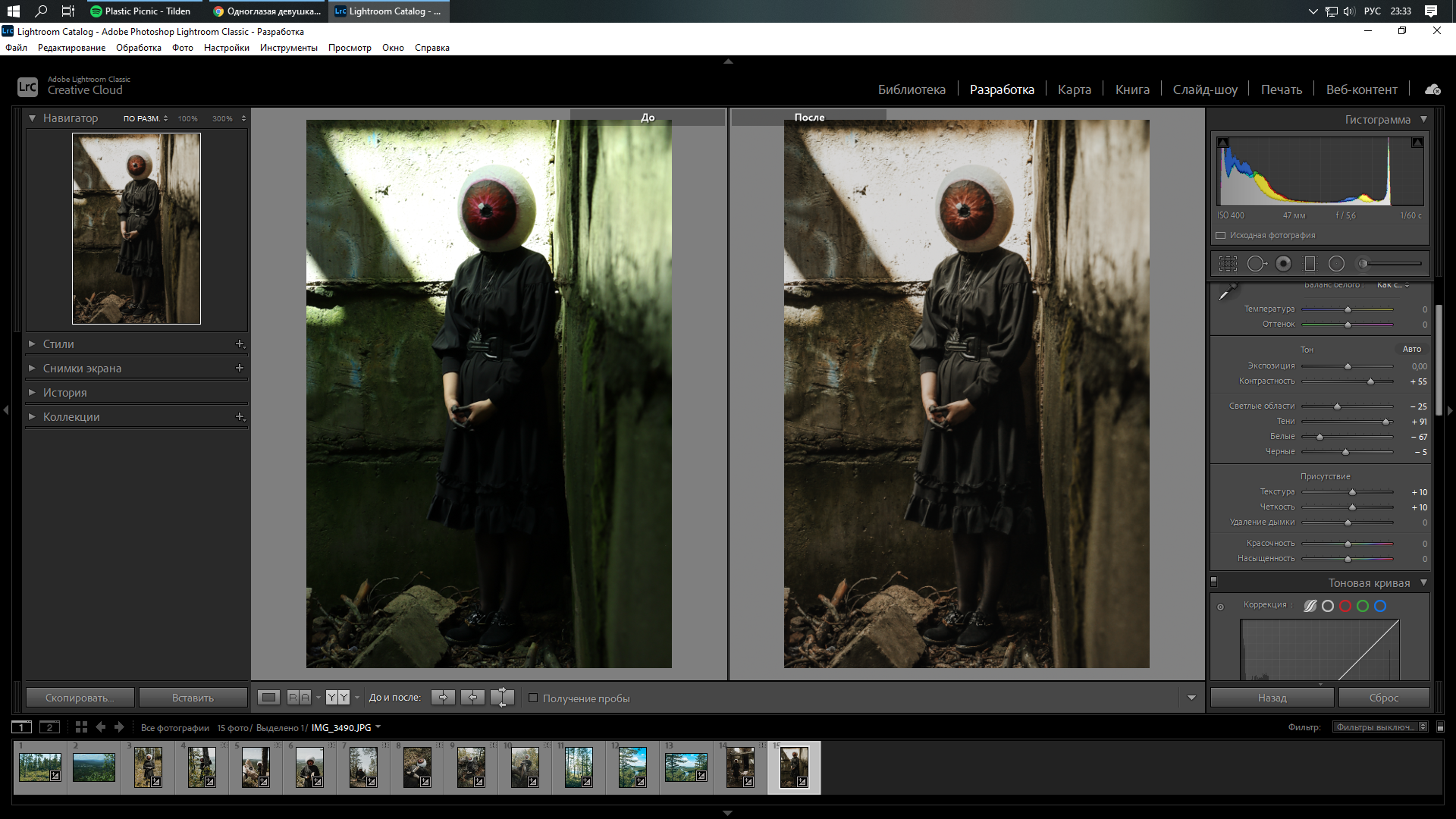Click the Назад button
The height and width of the screenshot is (819, 1456).
(1272, 698)
